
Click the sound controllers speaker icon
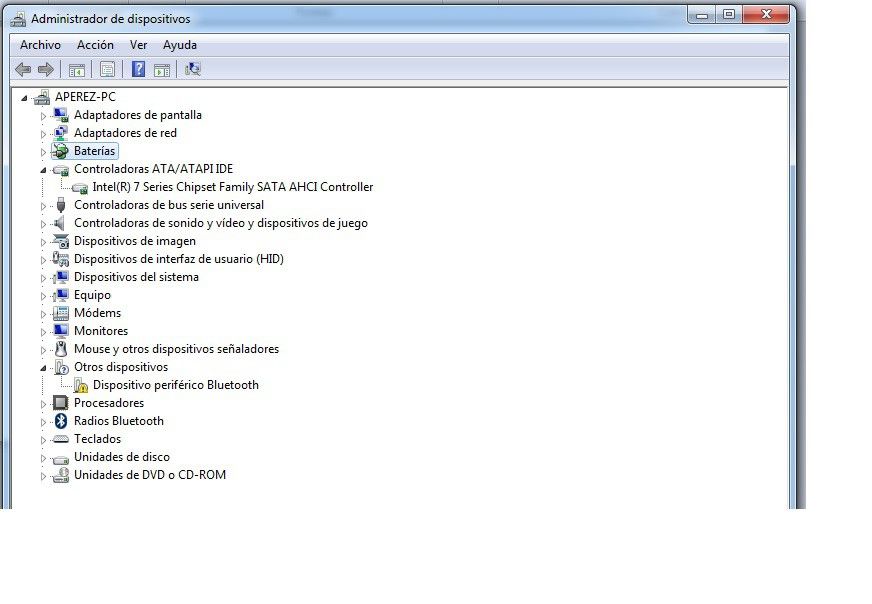60,223
